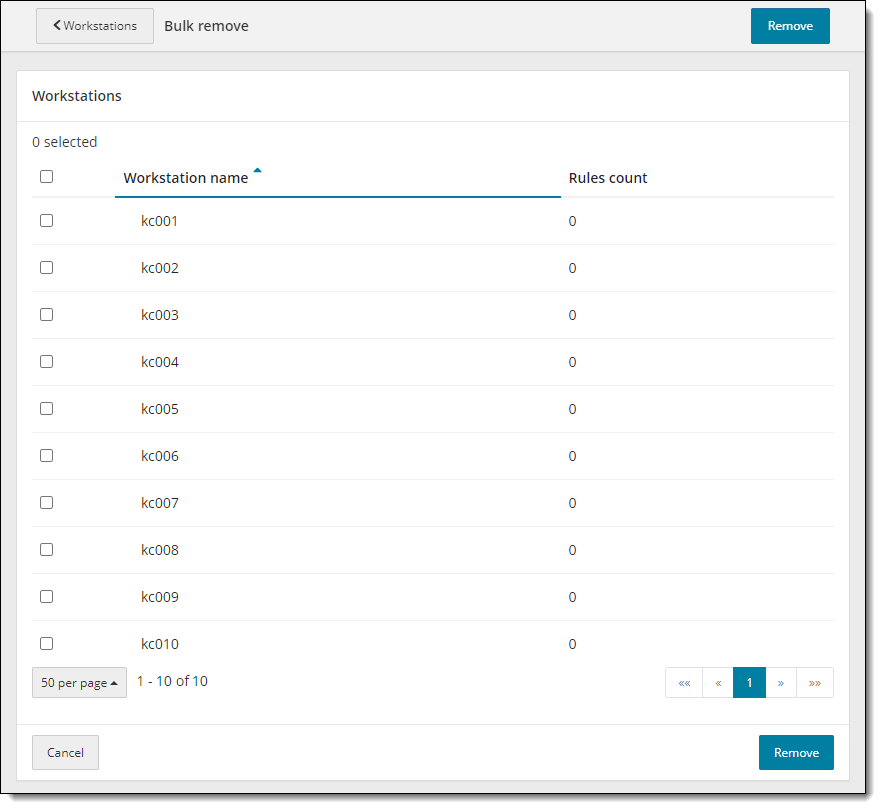Select the kc010 checkbox
The width and height of the screenshot is (881, 809).
(47, 643)
